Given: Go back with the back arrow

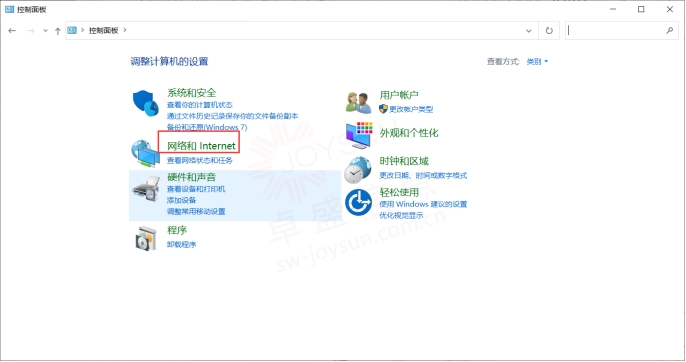Looking at the screenshot, I should (12, 31).
